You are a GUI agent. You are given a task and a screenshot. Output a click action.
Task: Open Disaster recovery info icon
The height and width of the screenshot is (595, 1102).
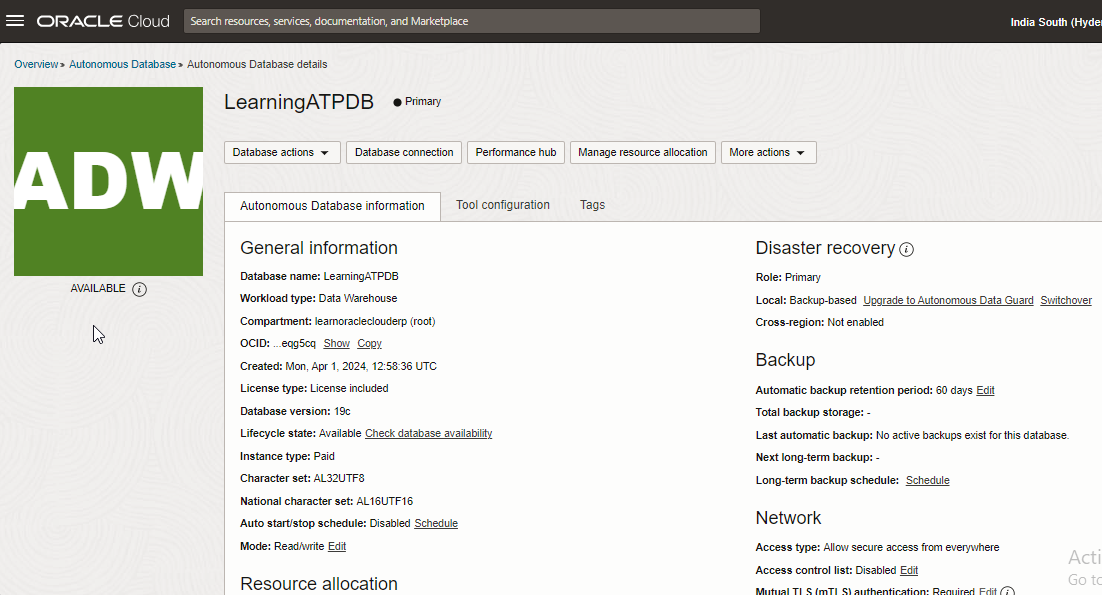pos(907,249)
